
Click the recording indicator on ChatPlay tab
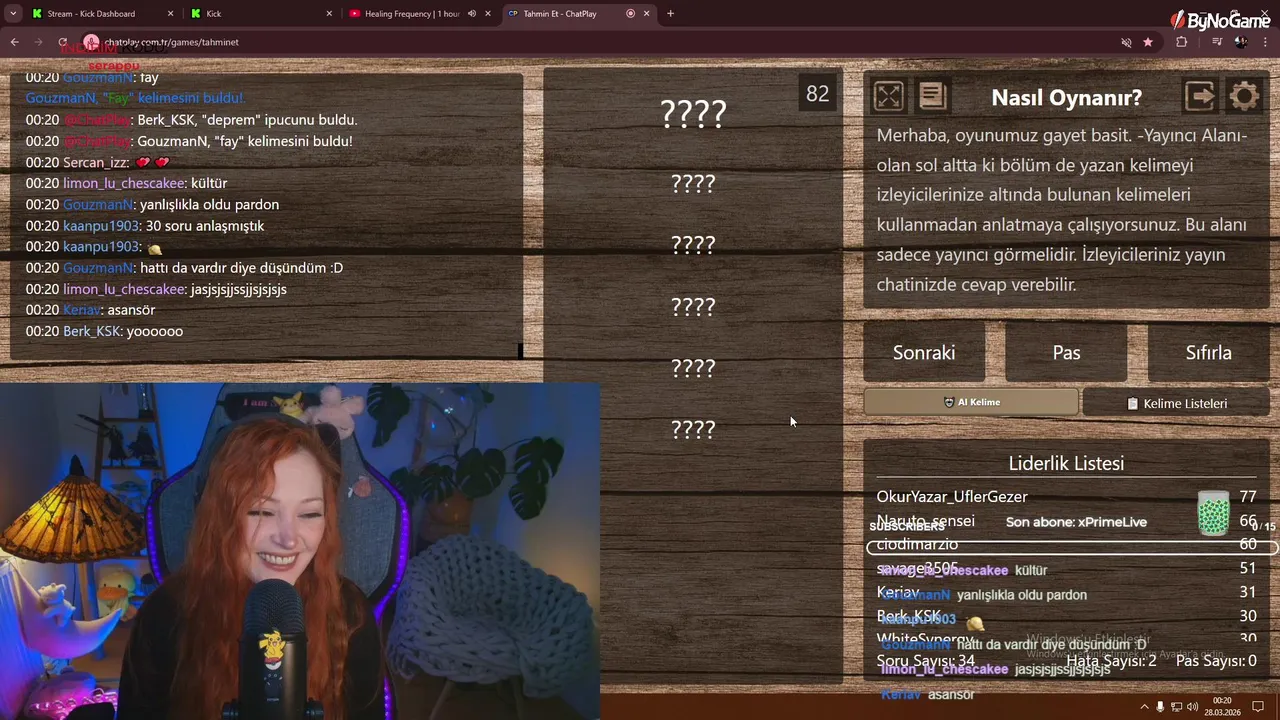click(630, 14)
